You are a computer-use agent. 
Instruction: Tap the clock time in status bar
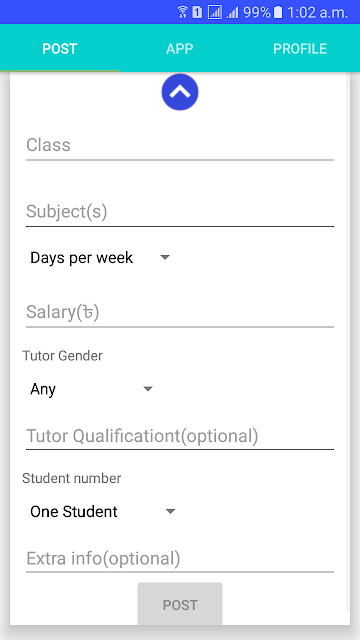coord(317,13)
